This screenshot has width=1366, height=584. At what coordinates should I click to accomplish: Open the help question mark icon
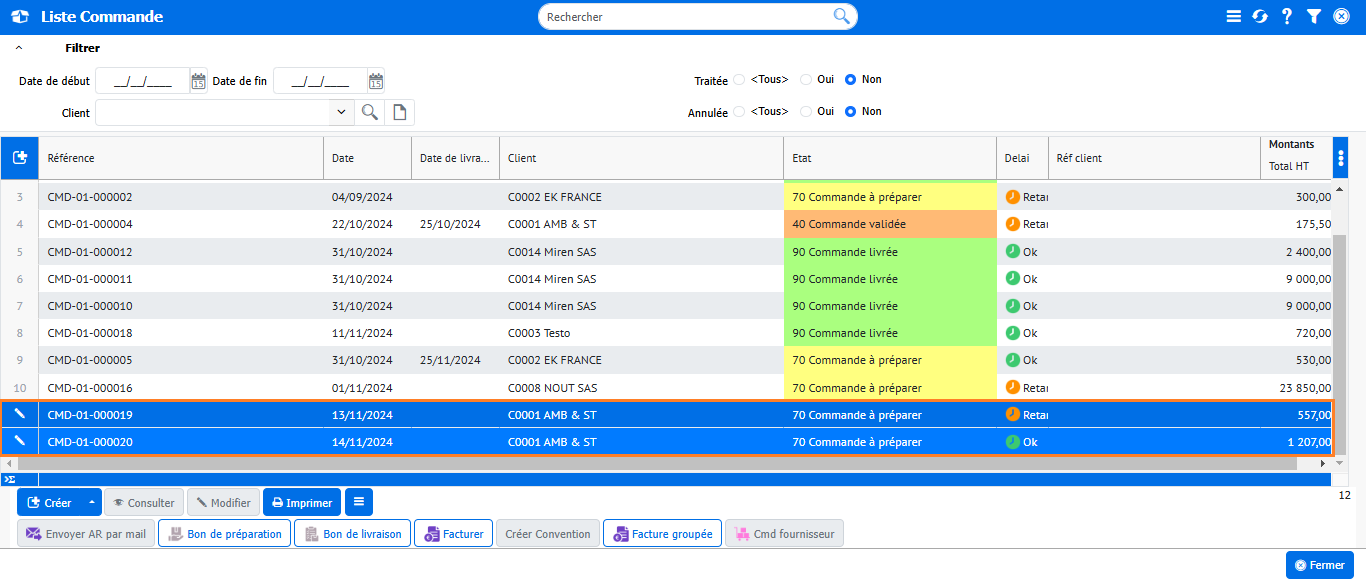(1287, 17)
